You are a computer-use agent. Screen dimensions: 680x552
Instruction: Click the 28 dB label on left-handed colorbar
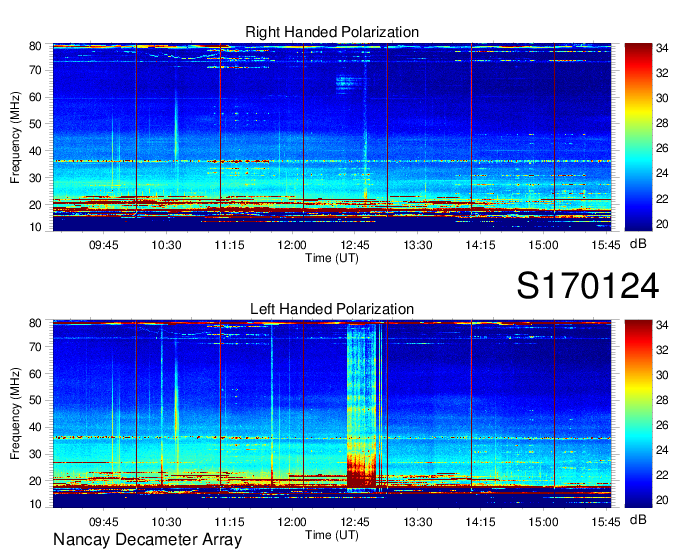(x=662, y=400)
